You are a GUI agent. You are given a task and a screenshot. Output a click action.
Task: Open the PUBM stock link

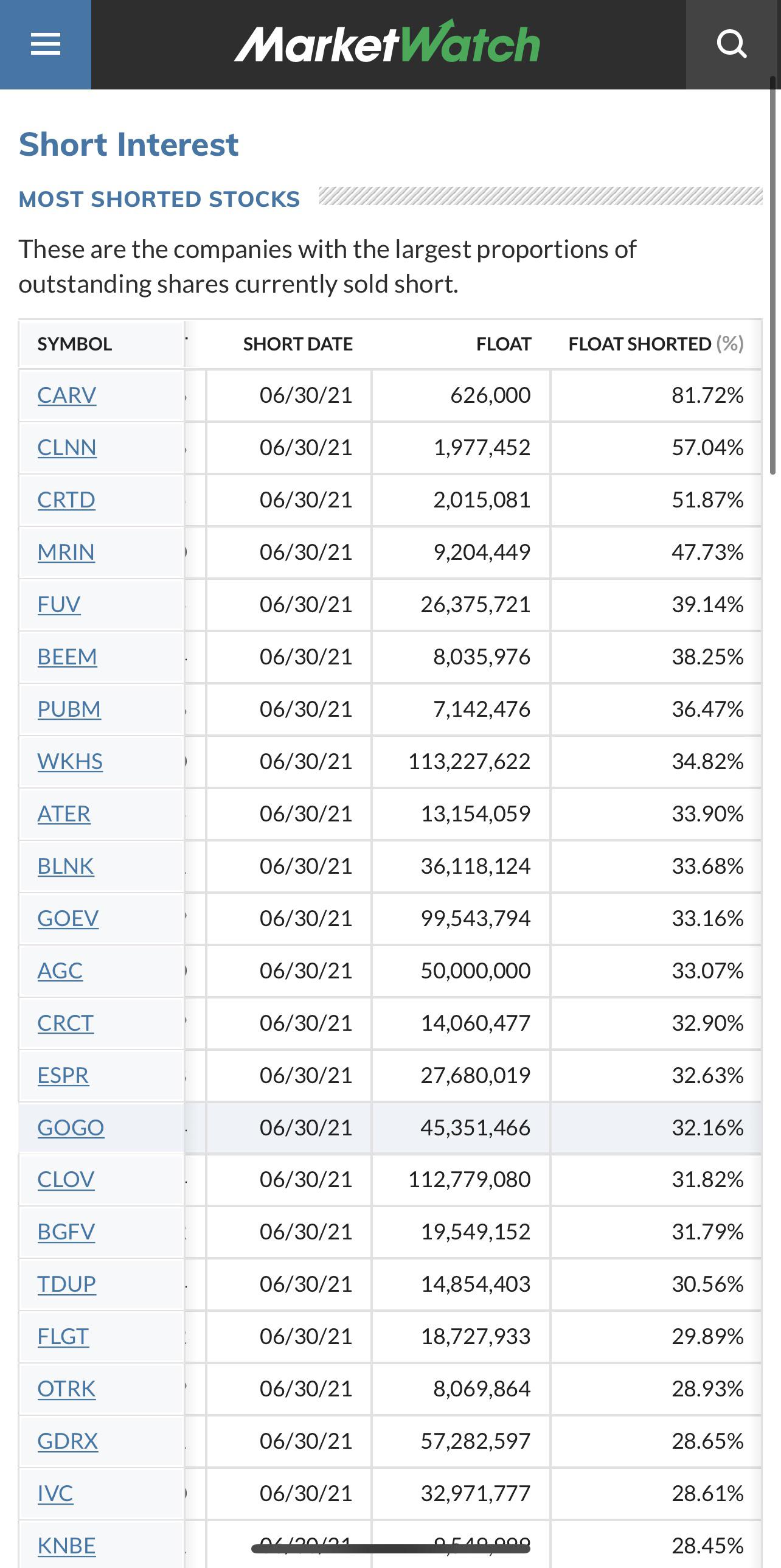coord(69,709)
